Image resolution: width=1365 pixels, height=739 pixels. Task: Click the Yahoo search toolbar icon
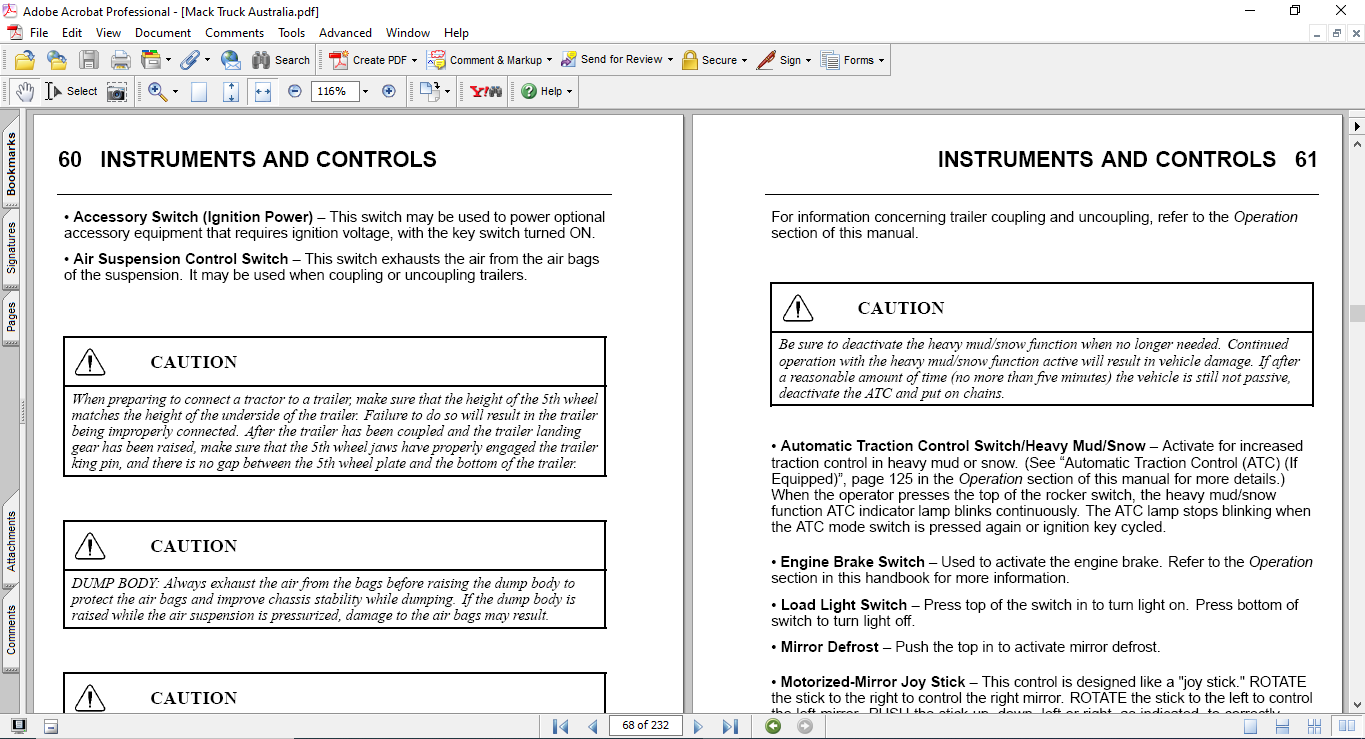click(x=486, y=91)
